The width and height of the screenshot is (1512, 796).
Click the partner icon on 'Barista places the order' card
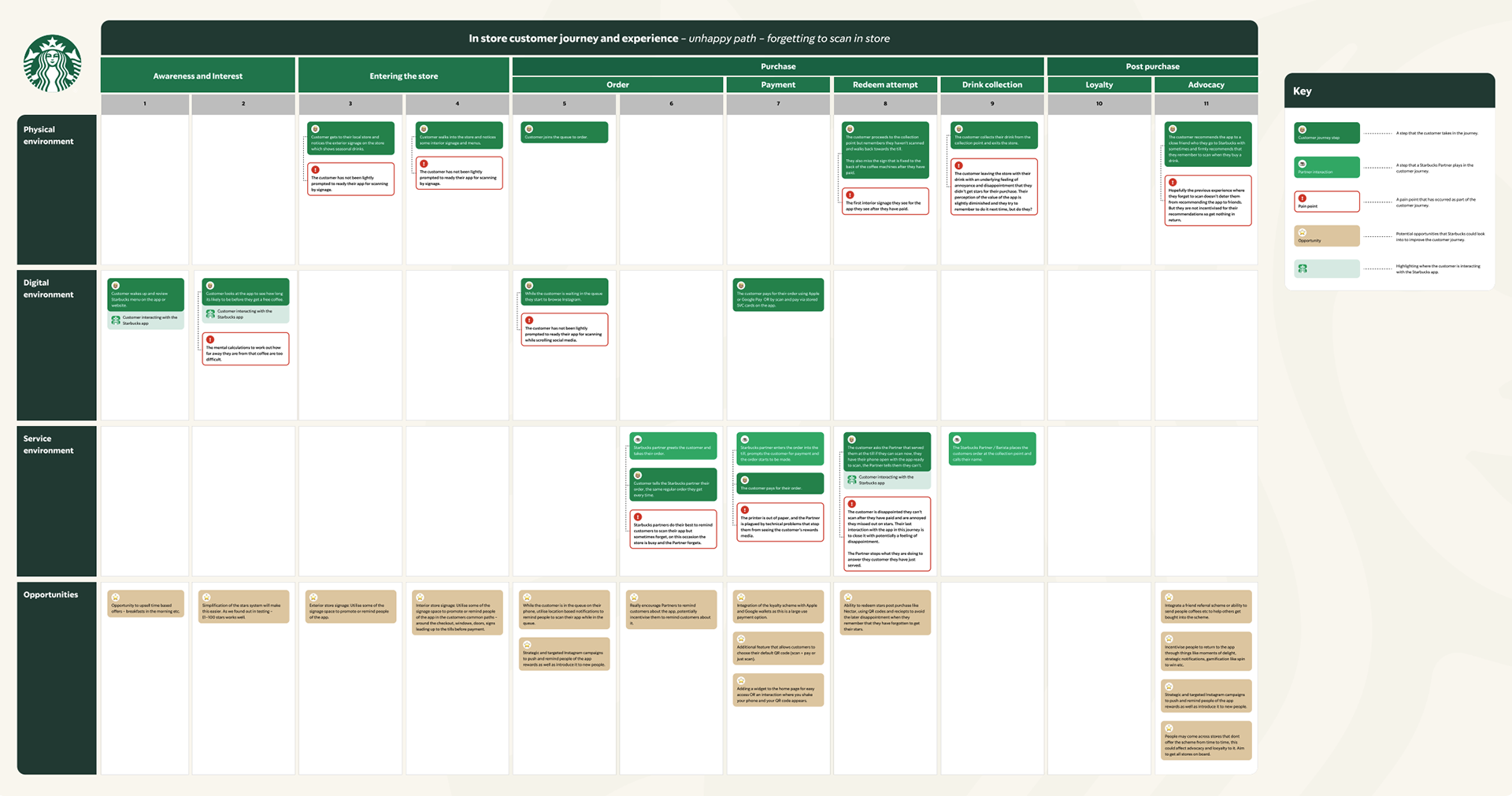coord(957,439)
